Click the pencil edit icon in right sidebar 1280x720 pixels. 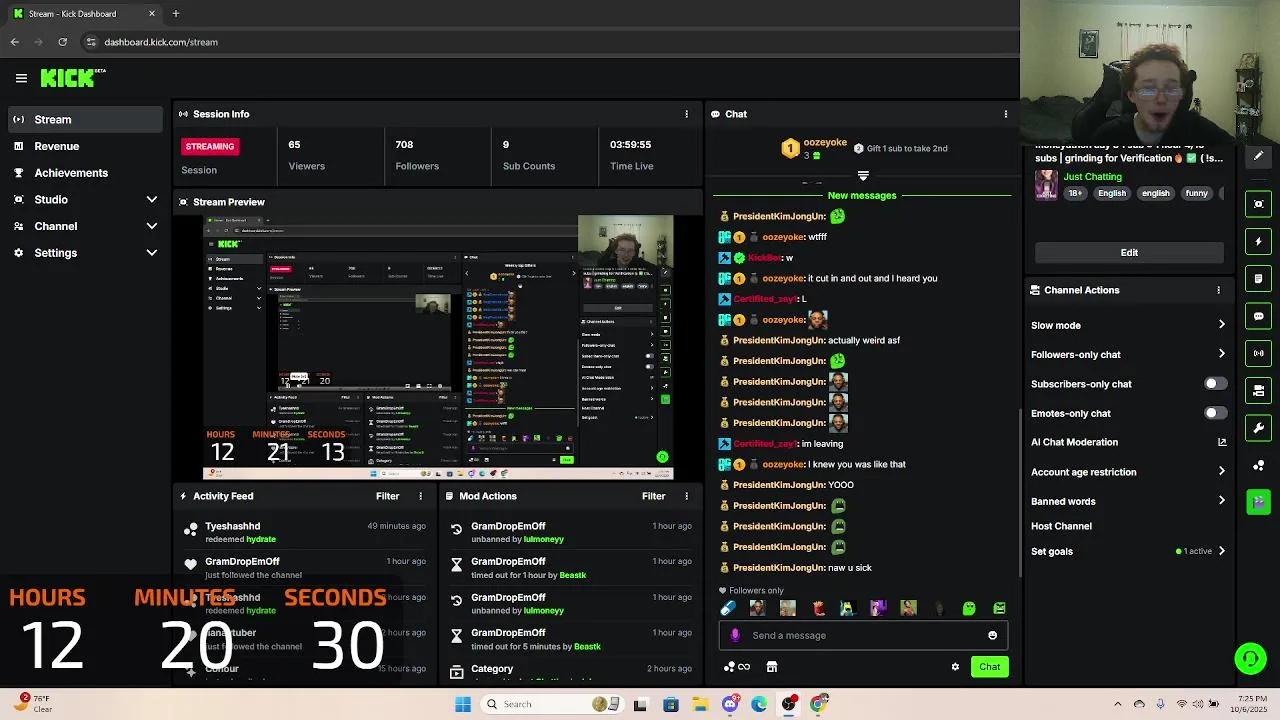[x=1258, y=156]
